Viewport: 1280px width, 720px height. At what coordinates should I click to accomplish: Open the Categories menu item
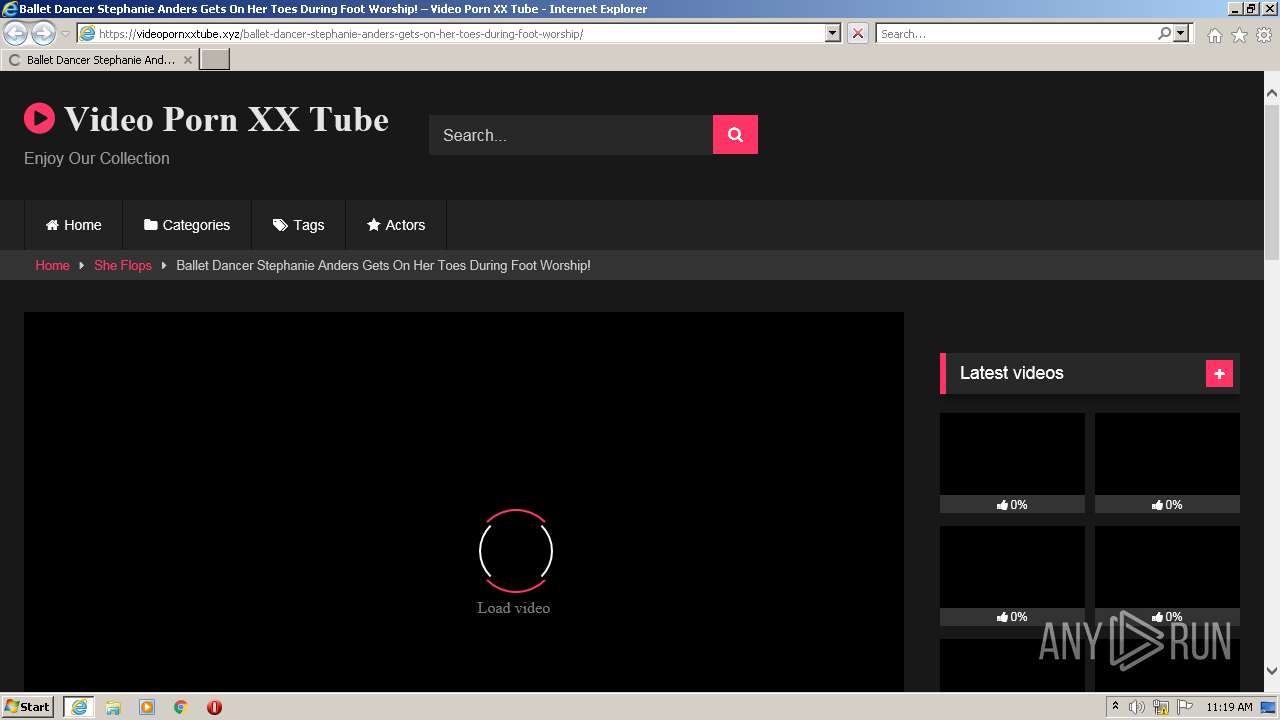tap(187, 225)
